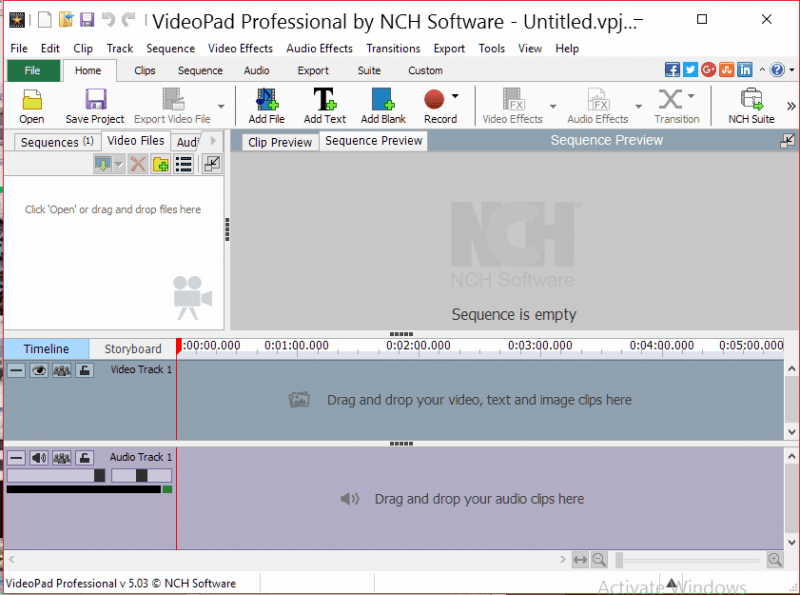Zoom out on the timeline with the magnifier
Viewport: 800px width, 595px height.
click(599, 560)
